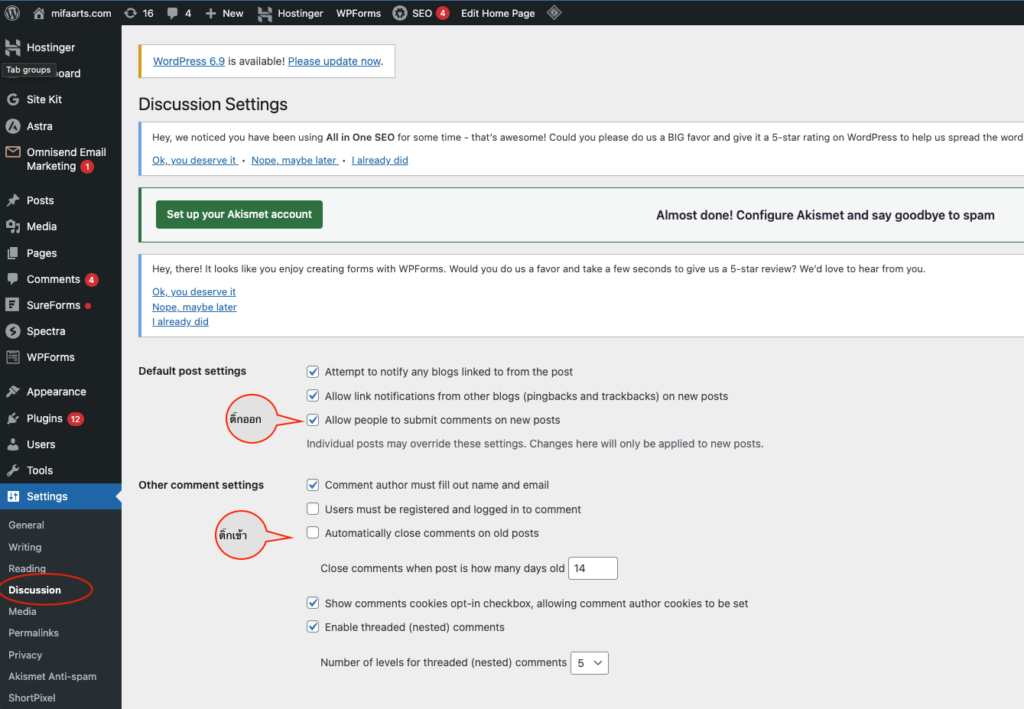1024x709 pixels.
Task: Uncheck Allow people to submit comments on new posts
Action: pyautogui.click(x=313, y=420)
